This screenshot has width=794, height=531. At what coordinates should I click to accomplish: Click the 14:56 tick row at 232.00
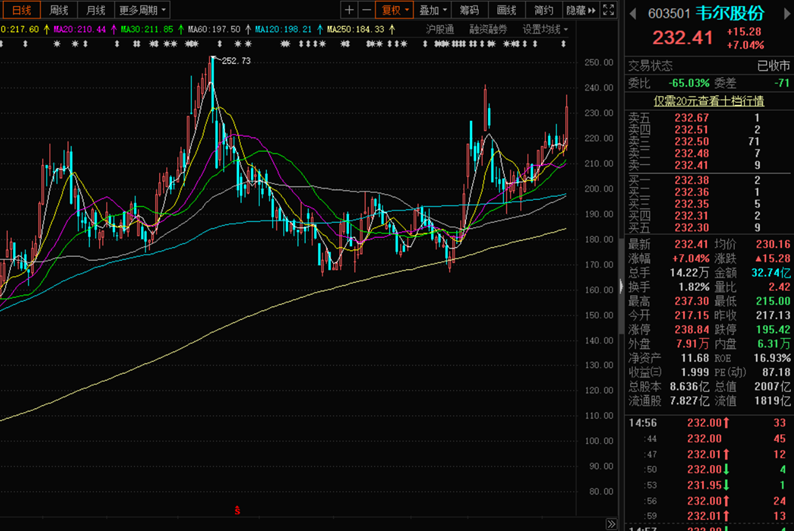709,423
